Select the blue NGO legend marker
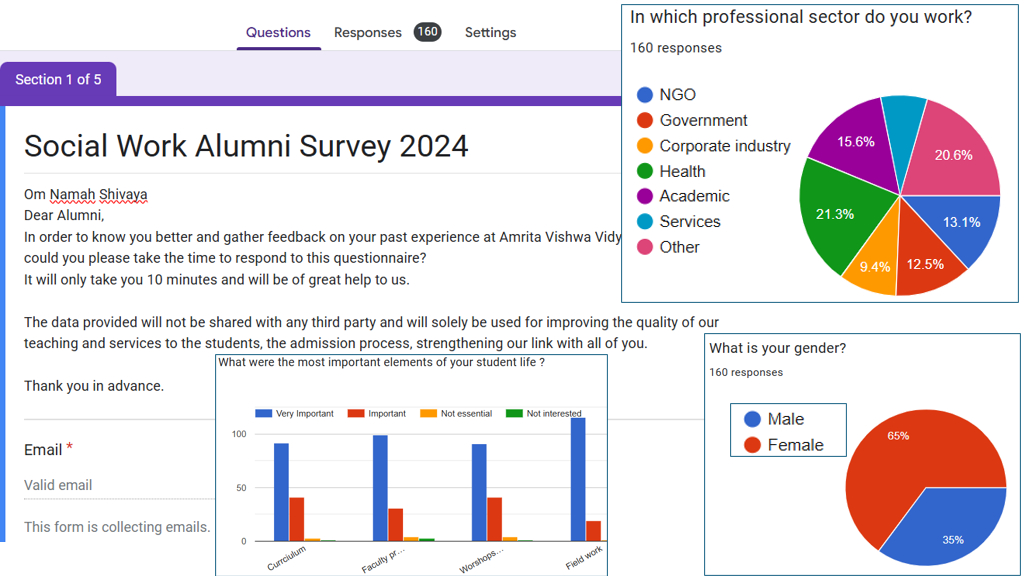The height and width of the screenshot is (576, 1024). pyautogui.click(x=643, y=94)
